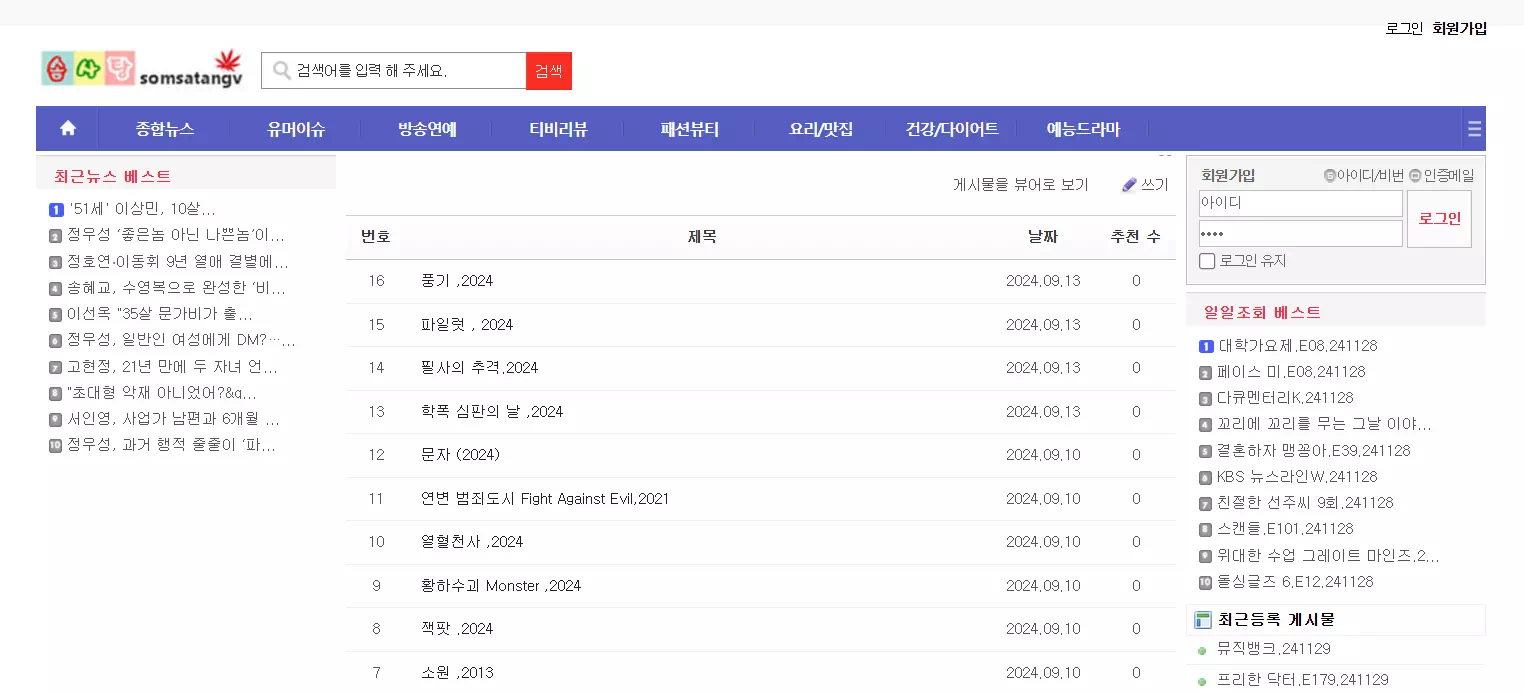
Task: Click the password input field
Action: [1300, 234]
